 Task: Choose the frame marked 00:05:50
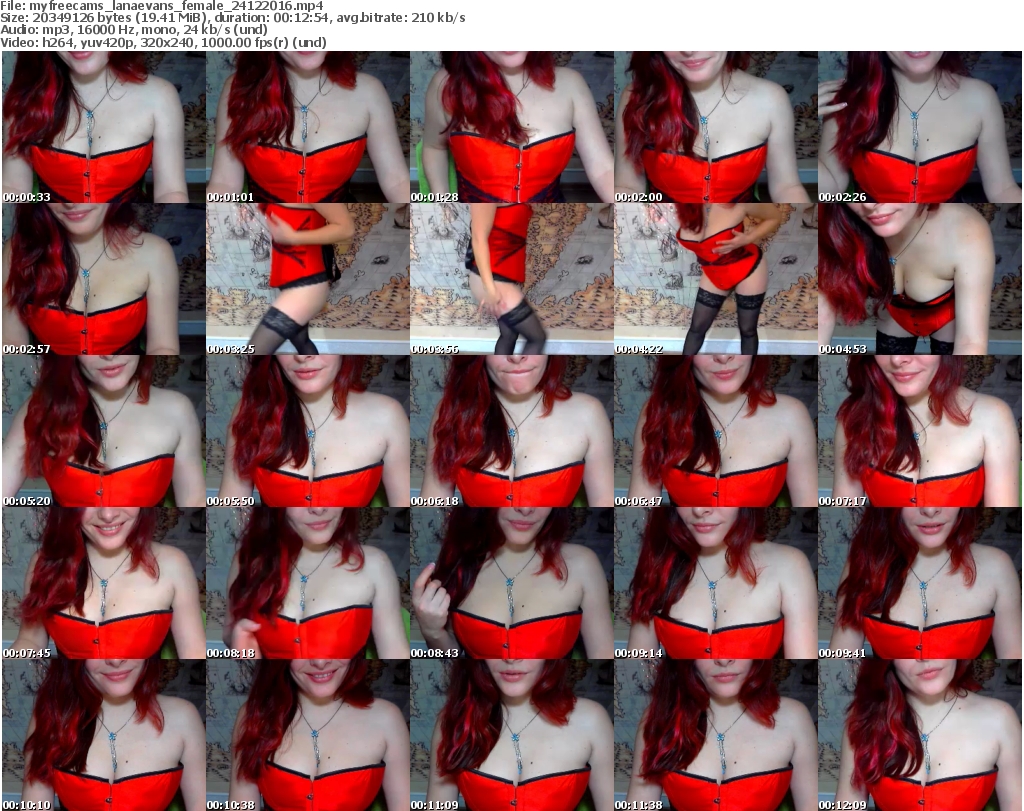[308, 431]
